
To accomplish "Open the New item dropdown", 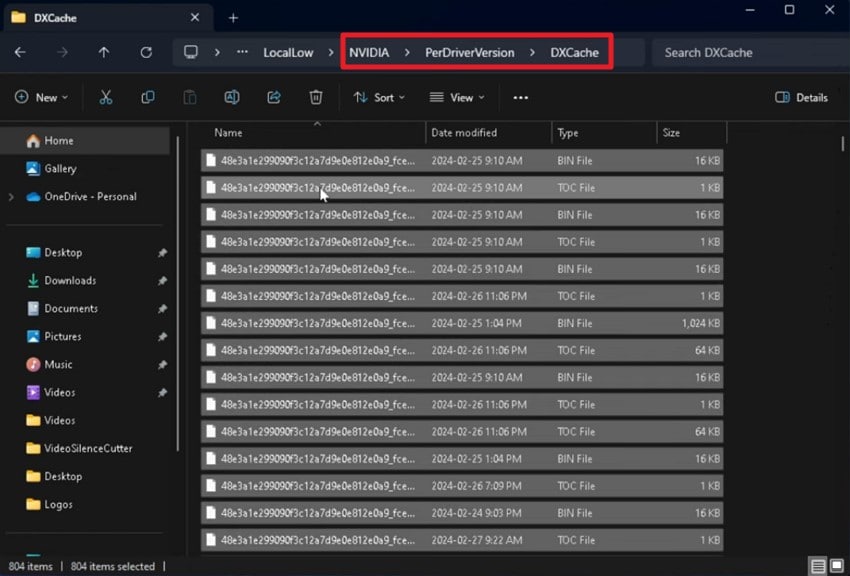I will 41,97.
